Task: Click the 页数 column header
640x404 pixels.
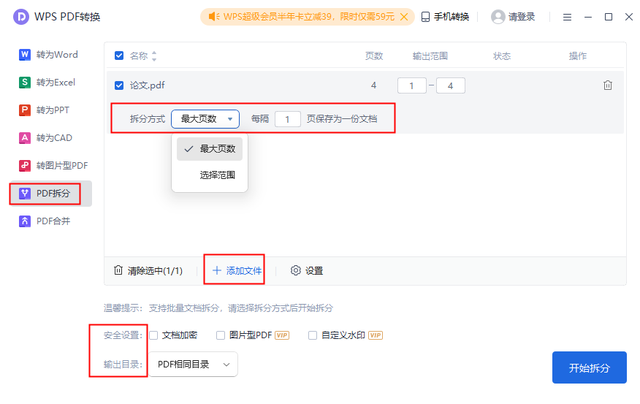Action: pyautogui.click(x=373, y=56)
